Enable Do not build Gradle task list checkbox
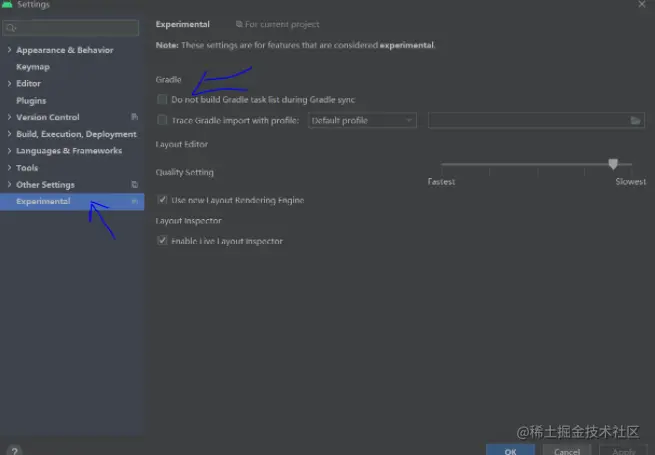Screen dimensions: 655x455 click(x=162, y=99)
